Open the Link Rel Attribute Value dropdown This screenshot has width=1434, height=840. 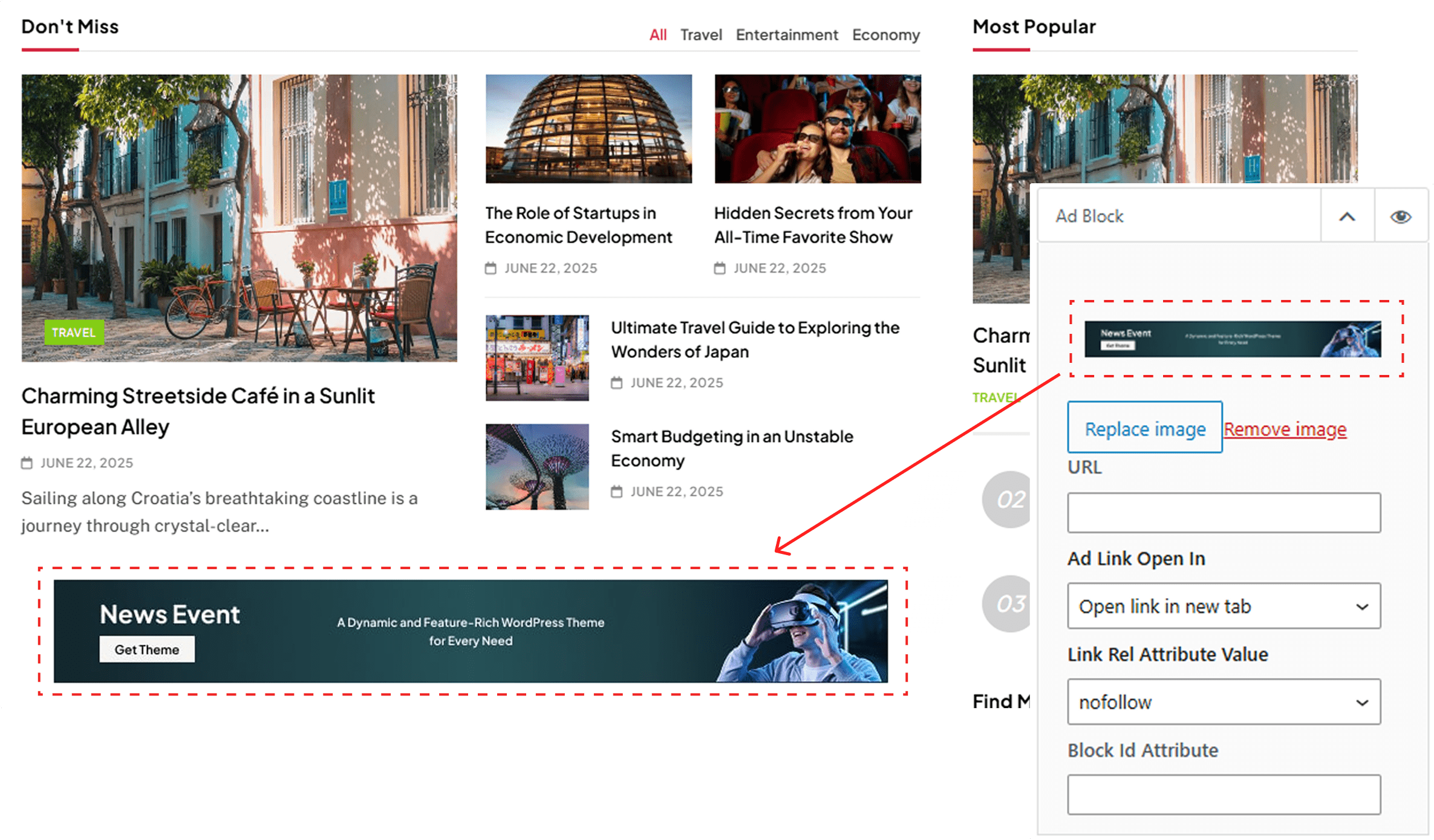(1224, 702)
